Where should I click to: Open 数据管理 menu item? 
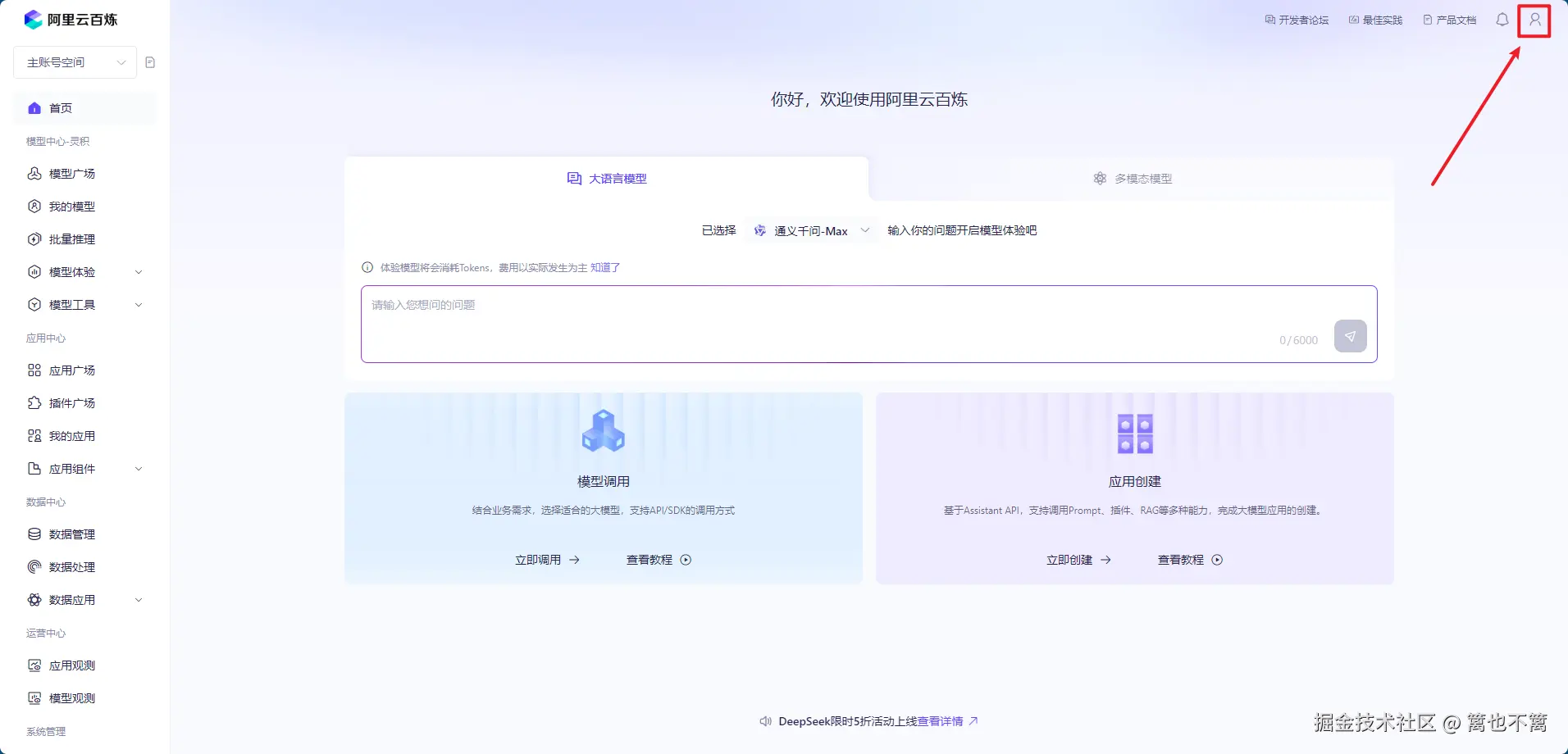click(84, 534)
